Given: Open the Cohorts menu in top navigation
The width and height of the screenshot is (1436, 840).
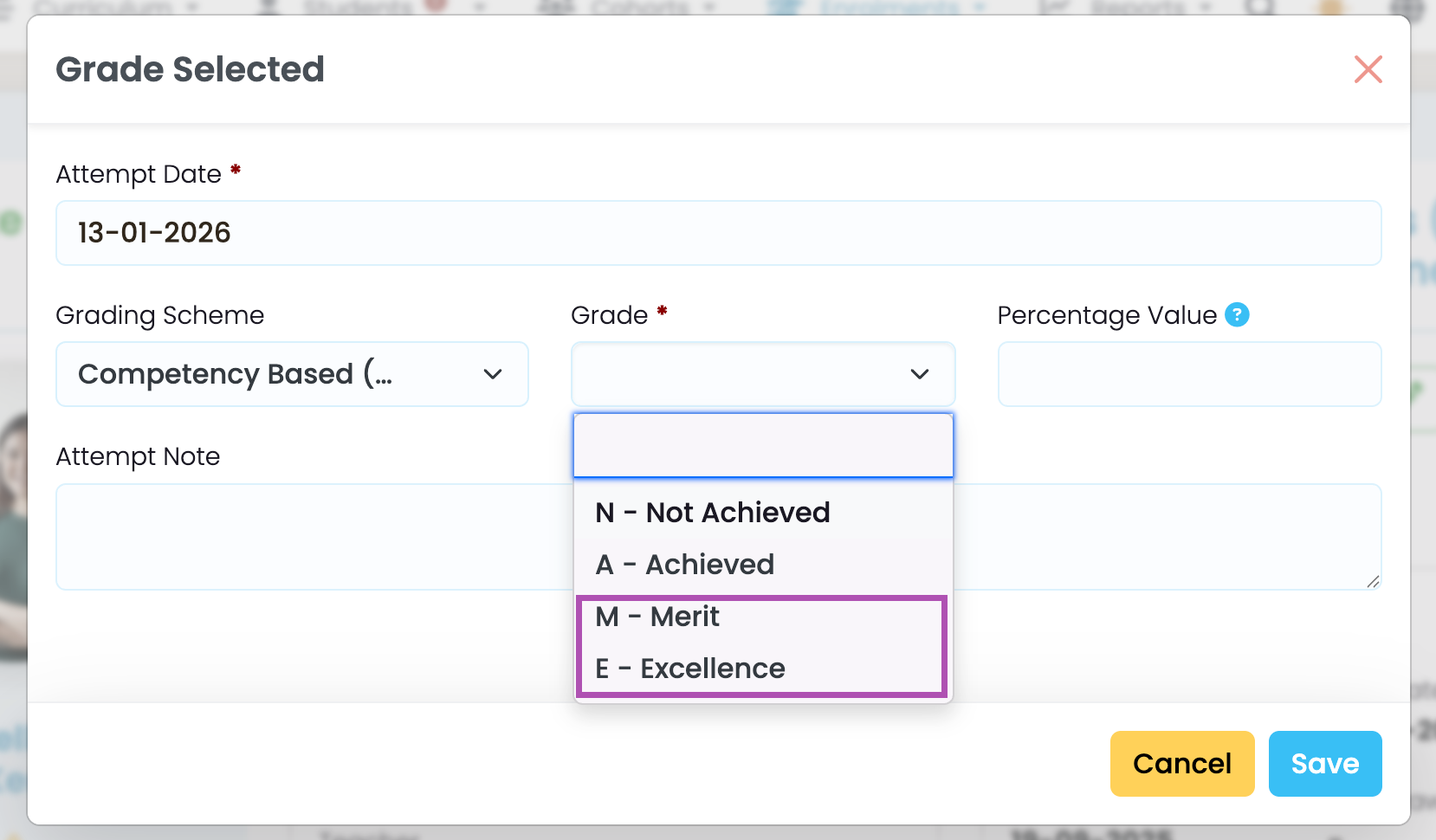Looking at the screenshot, I should (639, 7).
